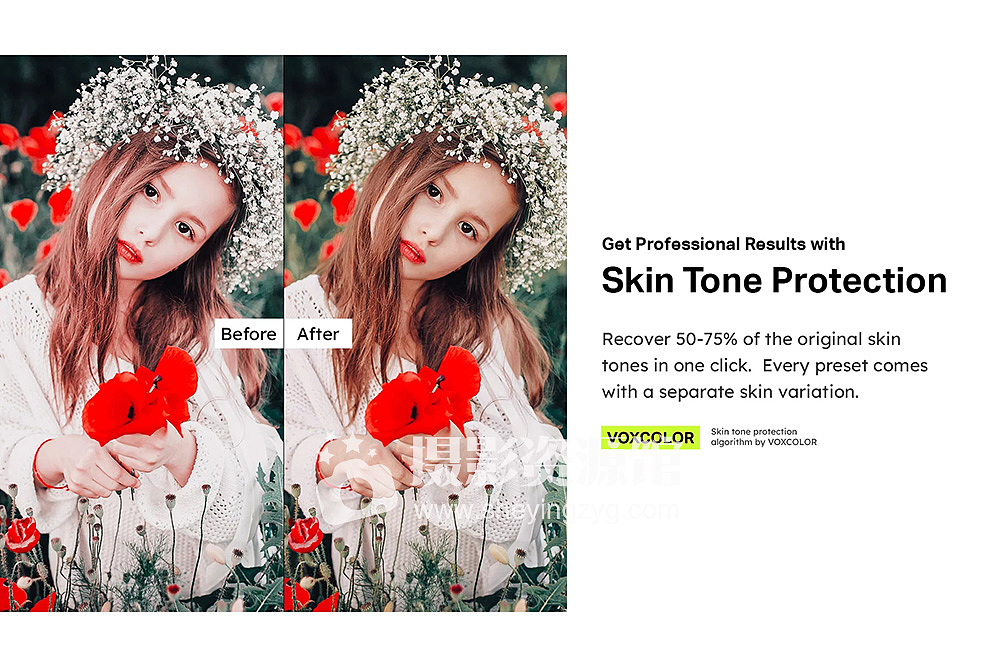
Task: Click the divider between Before and After
Action: 284,334
